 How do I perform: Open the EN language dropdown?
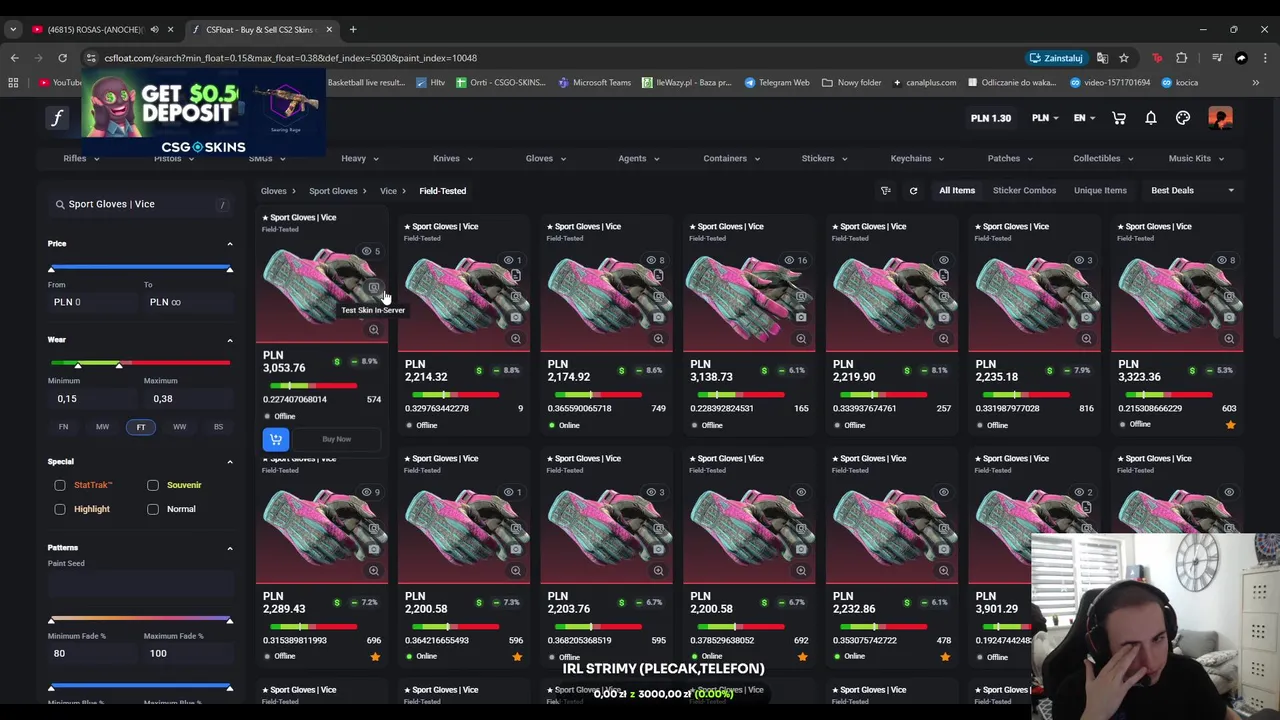[x=1084, y=118]
